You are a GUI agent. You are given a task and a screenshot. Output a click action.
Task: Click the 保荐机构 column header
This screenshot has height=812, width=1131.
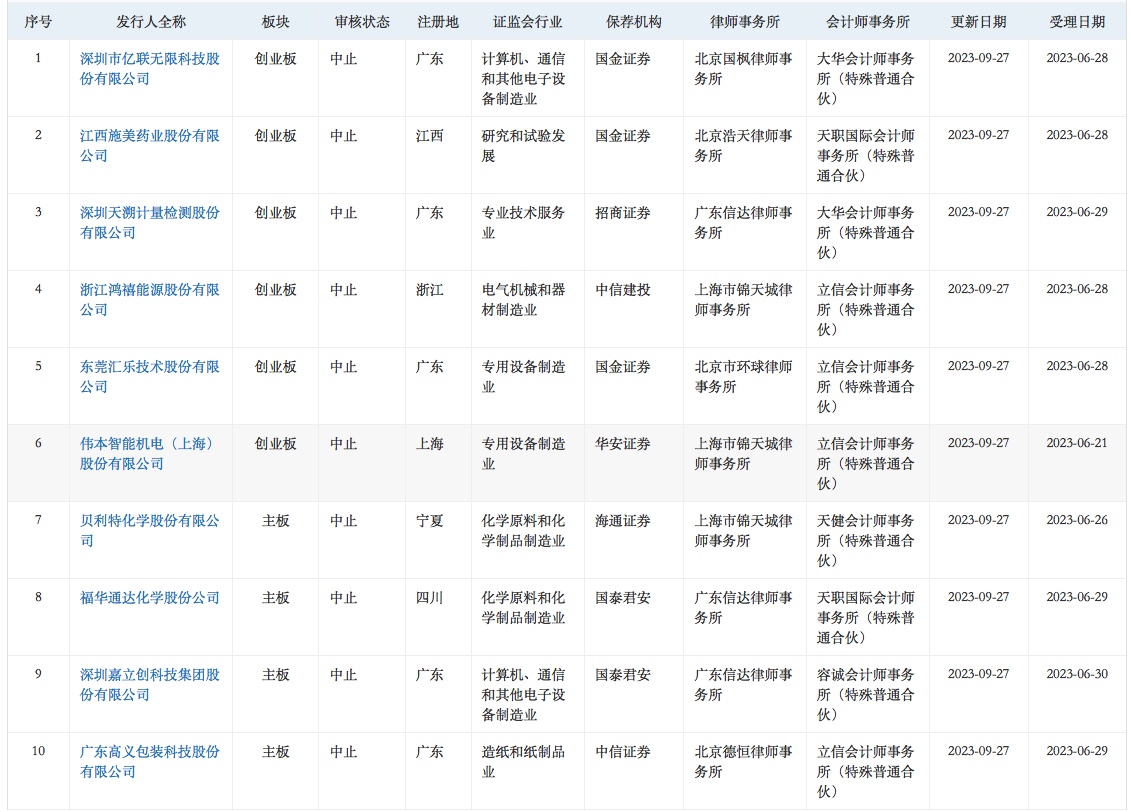coord(633,22)
